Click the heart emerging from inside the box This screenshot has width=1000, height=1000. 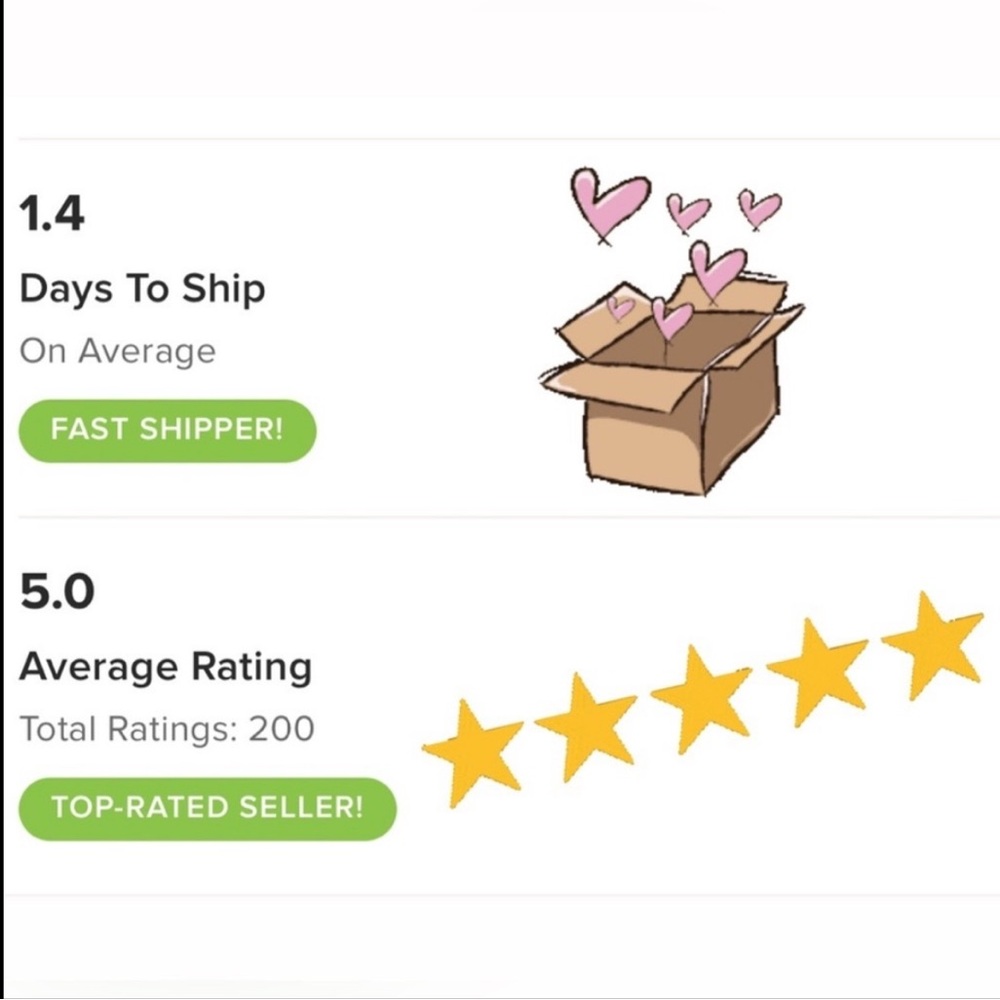671,318
